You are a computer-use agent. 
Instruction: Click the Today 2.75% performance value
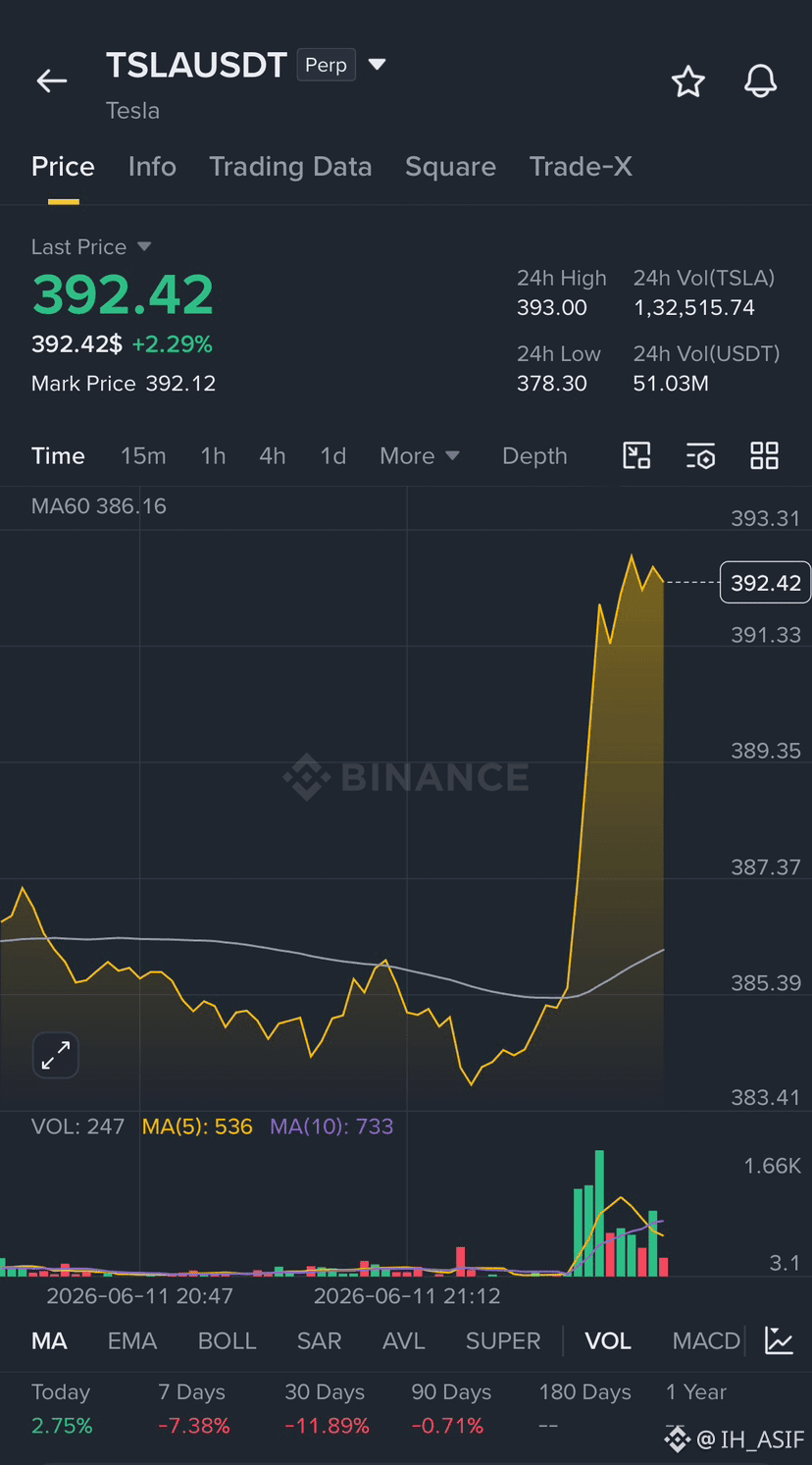62,1426
